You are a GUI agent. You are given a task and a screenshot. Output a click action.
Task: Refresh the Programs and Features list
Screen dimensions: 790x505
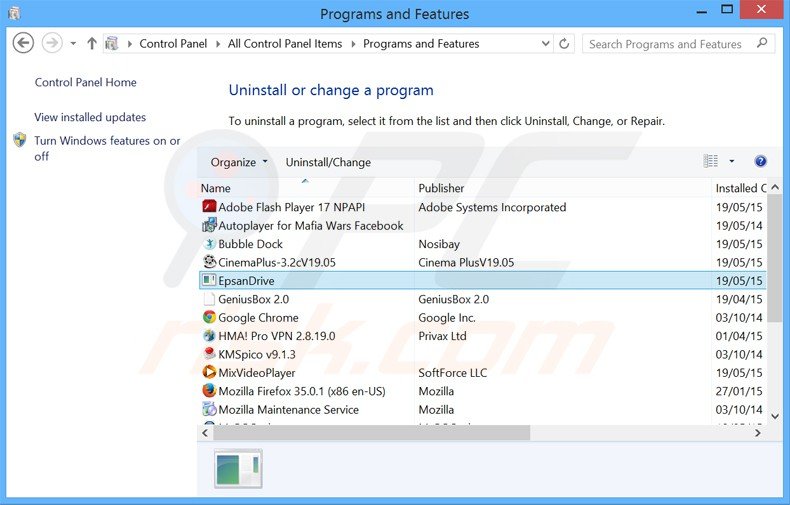click(x=564, y=44)
